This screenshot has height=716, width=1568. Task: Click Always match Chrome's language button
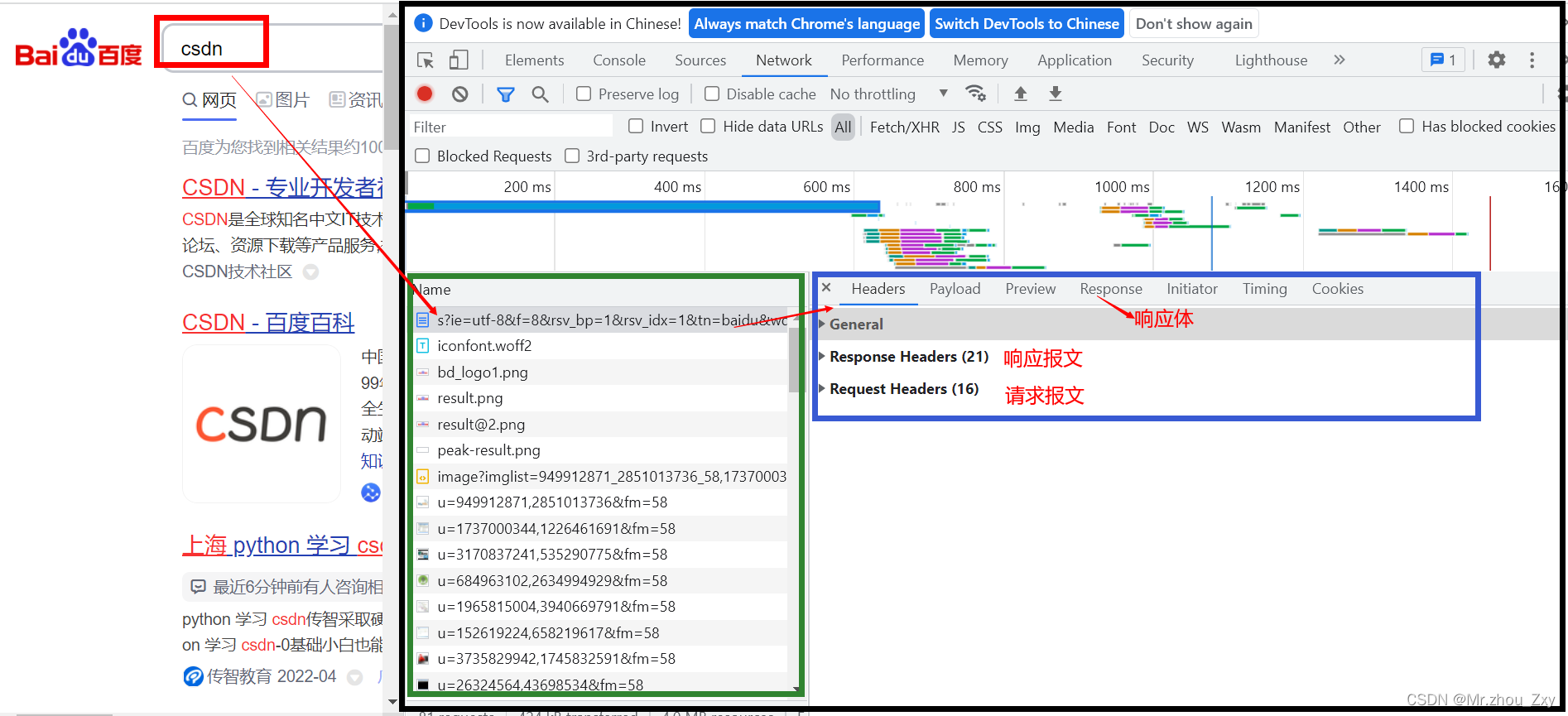[806, 23]
